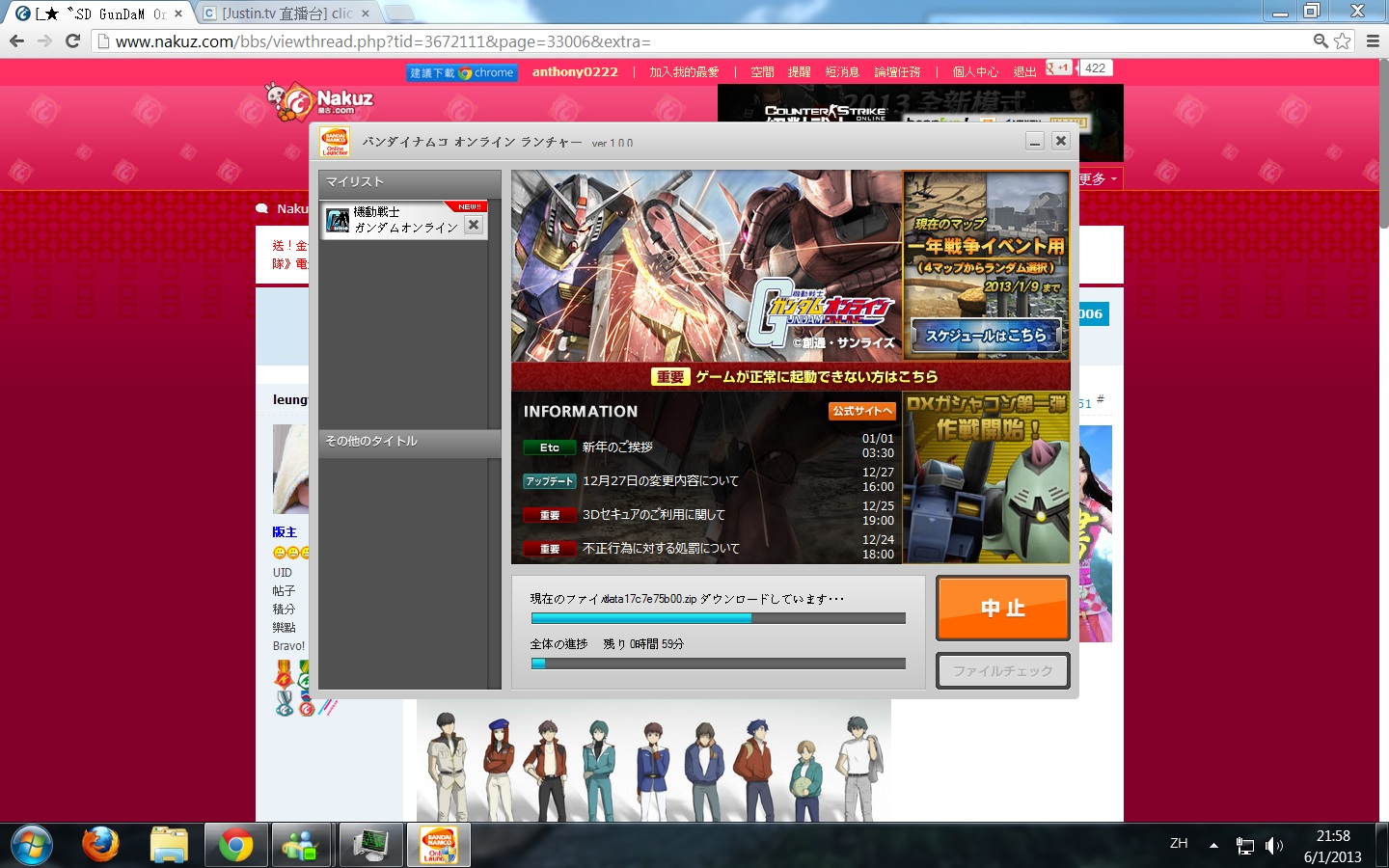Show hidden tray icons arrow
The height and width of the screenshot is (868, 1389).
tap(1213, 846)
